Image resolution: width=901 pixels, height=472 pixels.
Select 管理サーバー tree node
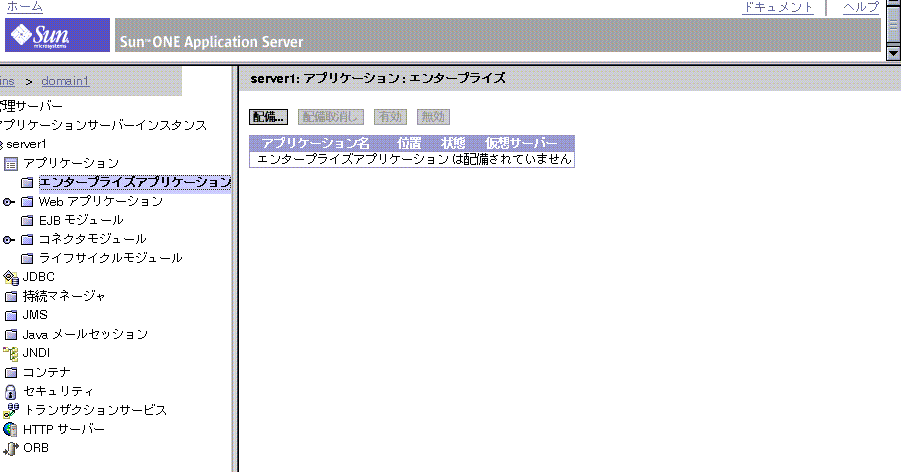pyautogui.click(x=32, y=106)
